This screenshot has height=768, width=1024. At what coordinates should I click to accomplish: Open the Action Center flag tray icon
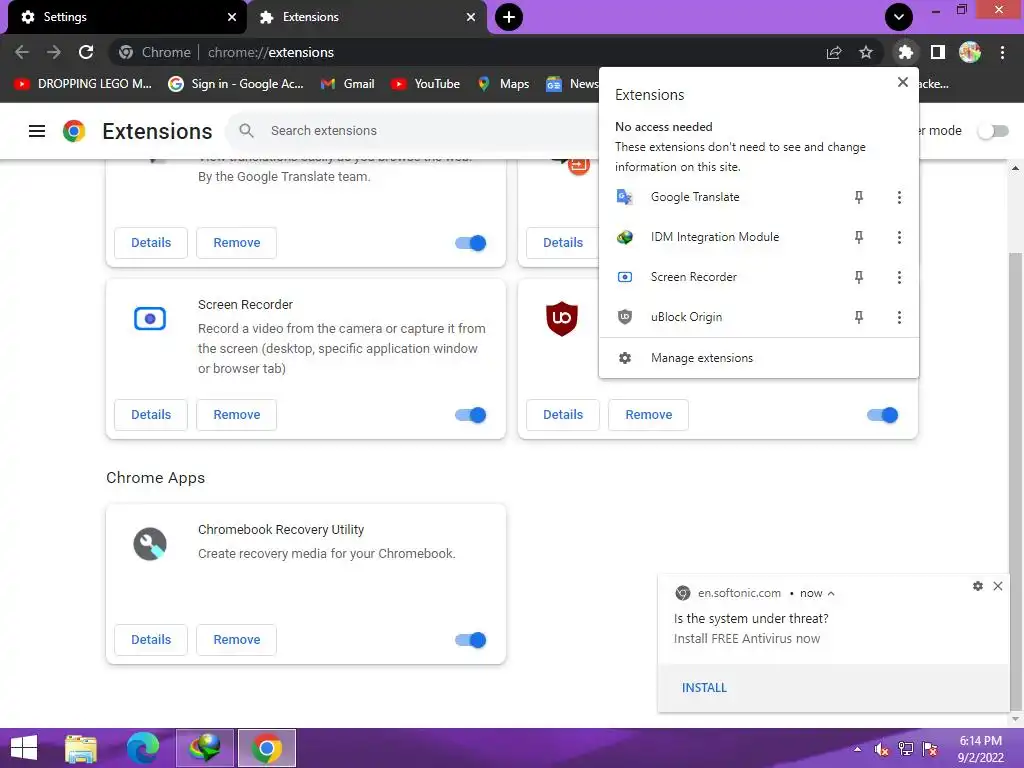[x=930, y=749]
